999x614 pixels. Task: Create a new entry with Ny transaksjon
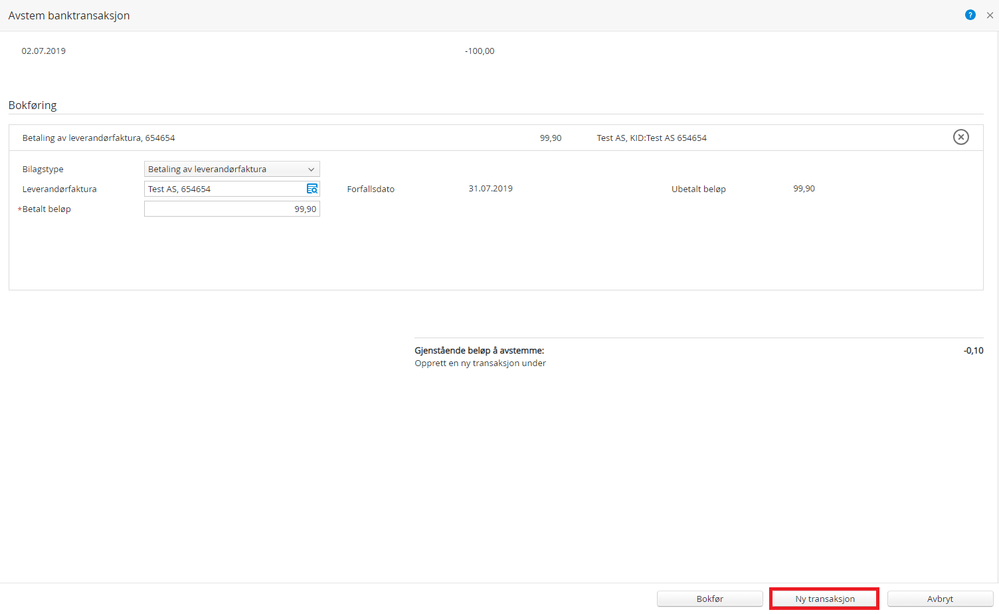tap(824, 599)
